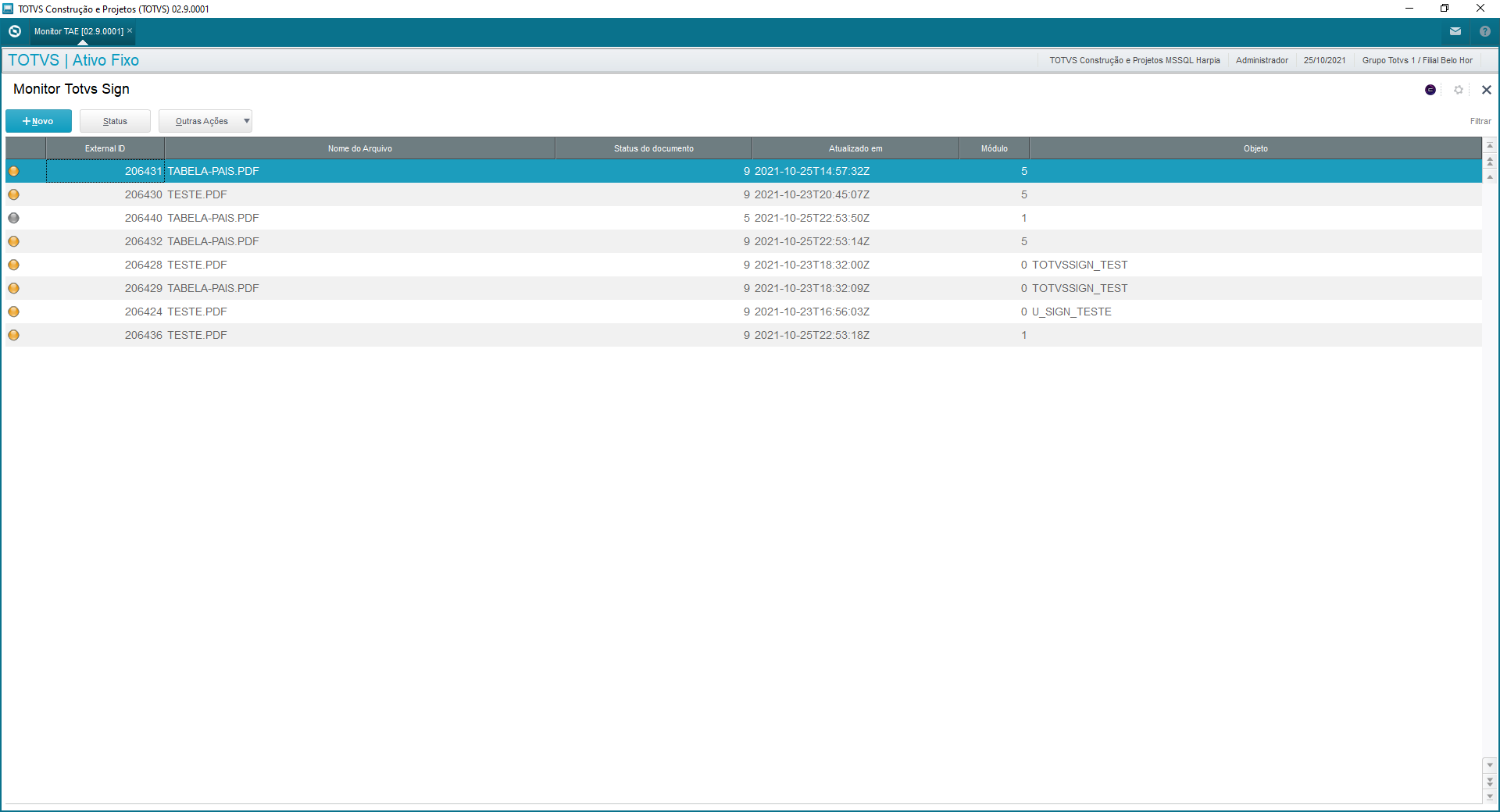
Task: Click 'Grupo Totvs 1 / Filial Belo Hor' label
Action: 1417,60
